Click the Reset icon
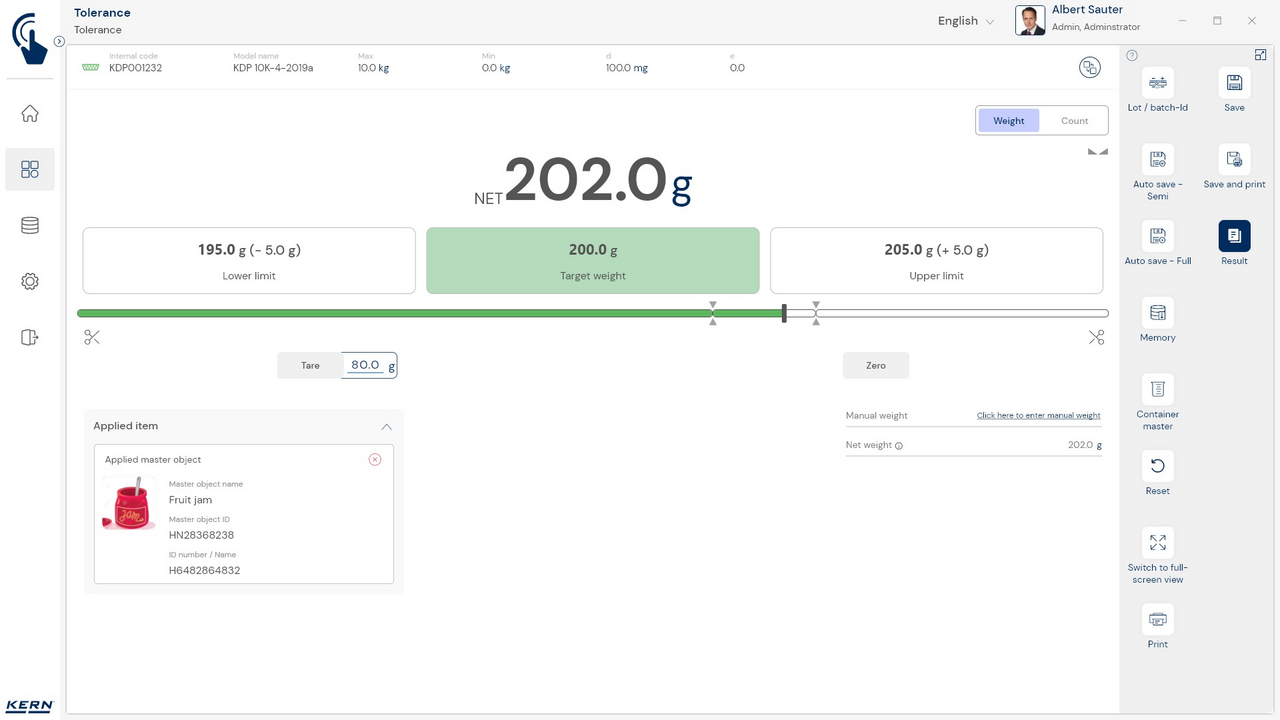Viewport: 1280px width, 720px height. coord(1157,466)
